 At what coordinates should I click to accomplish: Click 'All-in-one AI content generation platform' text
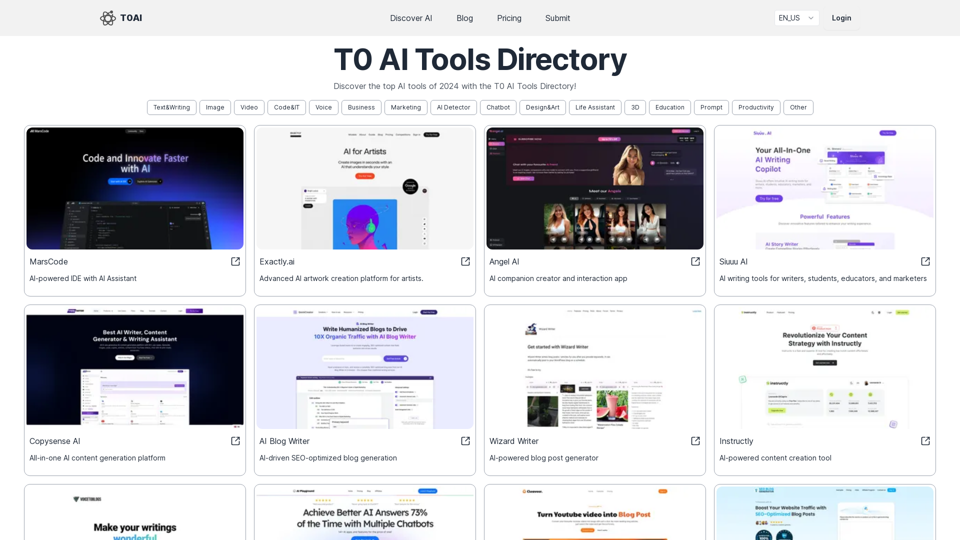pyautogui.click(x=97, y=458)
